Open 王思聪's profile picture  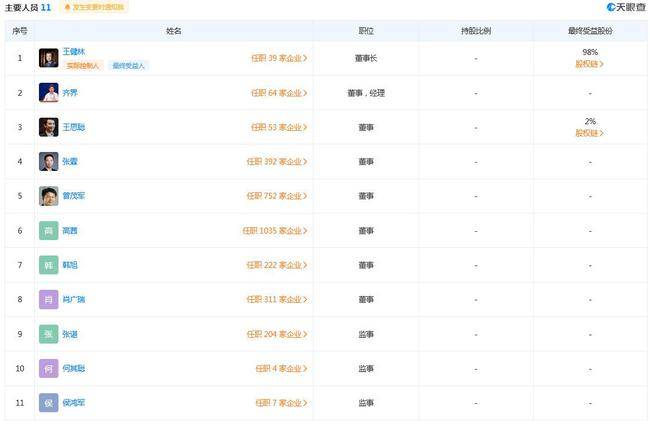coord(48,127)
